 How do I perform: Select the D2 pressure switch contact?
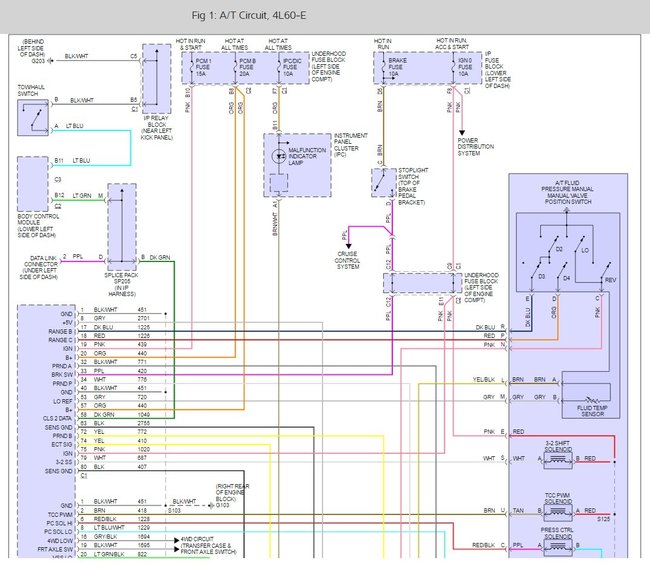pos(553,245)
